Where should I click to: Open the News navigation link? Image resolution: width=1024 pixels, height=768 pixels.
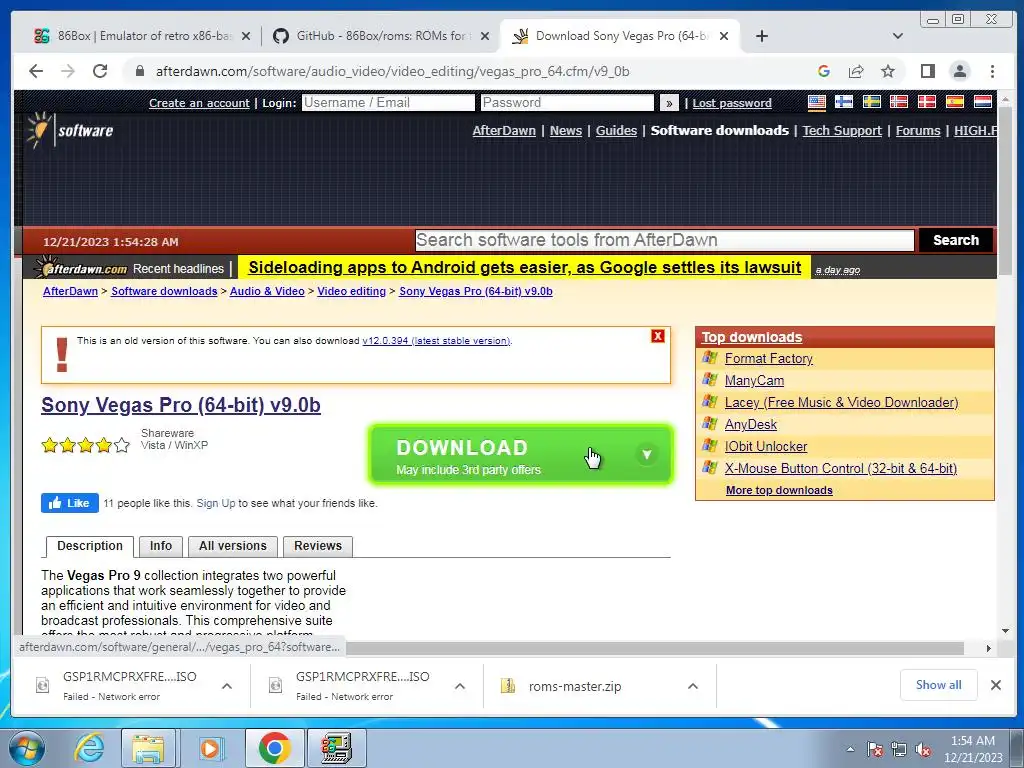(x=566, y=131)
